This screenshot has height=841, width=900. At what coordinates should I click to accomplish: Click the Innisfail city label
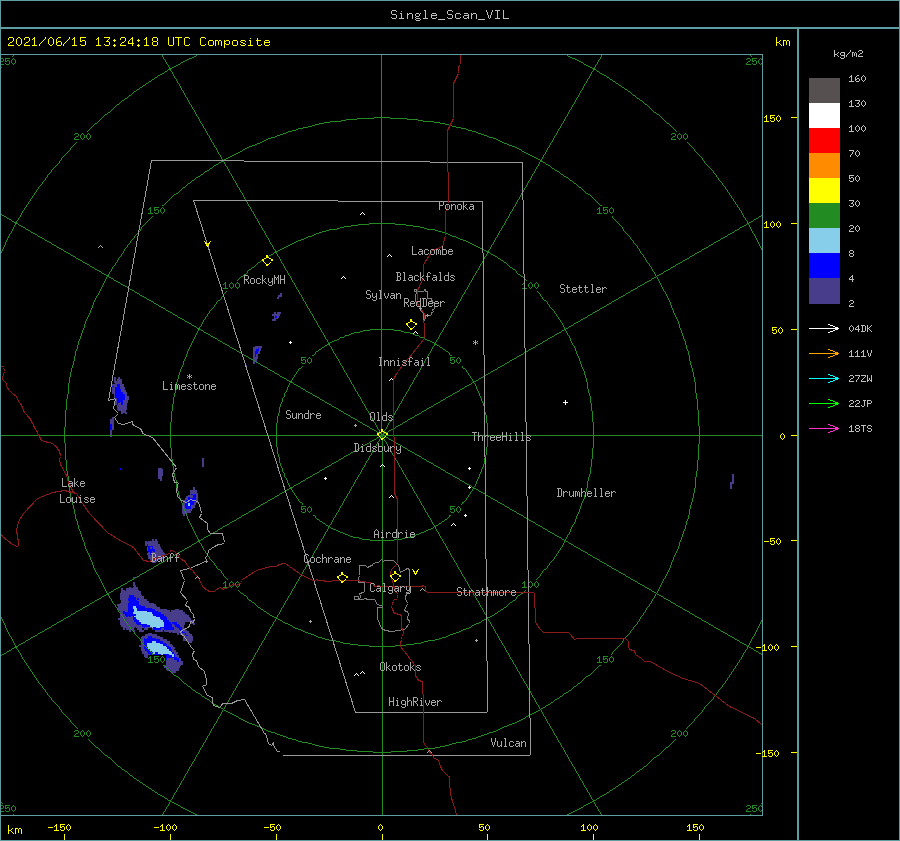point(404,362)
